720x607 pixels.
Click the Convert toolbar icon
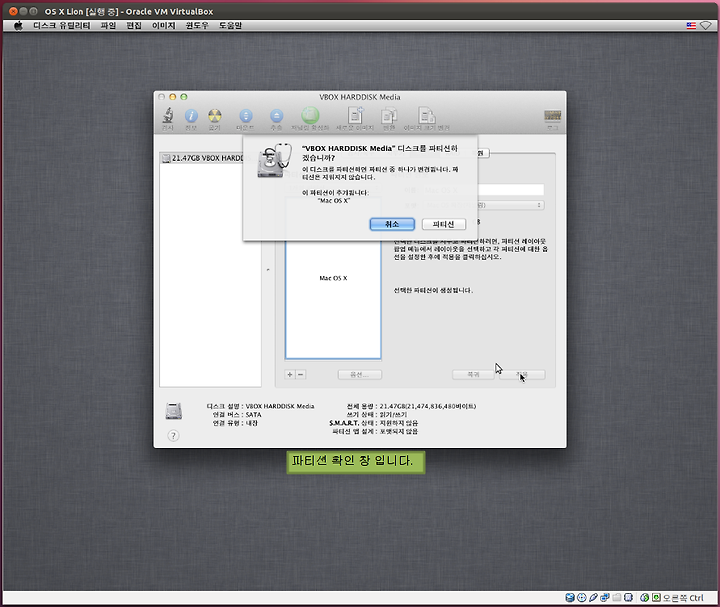389,115
